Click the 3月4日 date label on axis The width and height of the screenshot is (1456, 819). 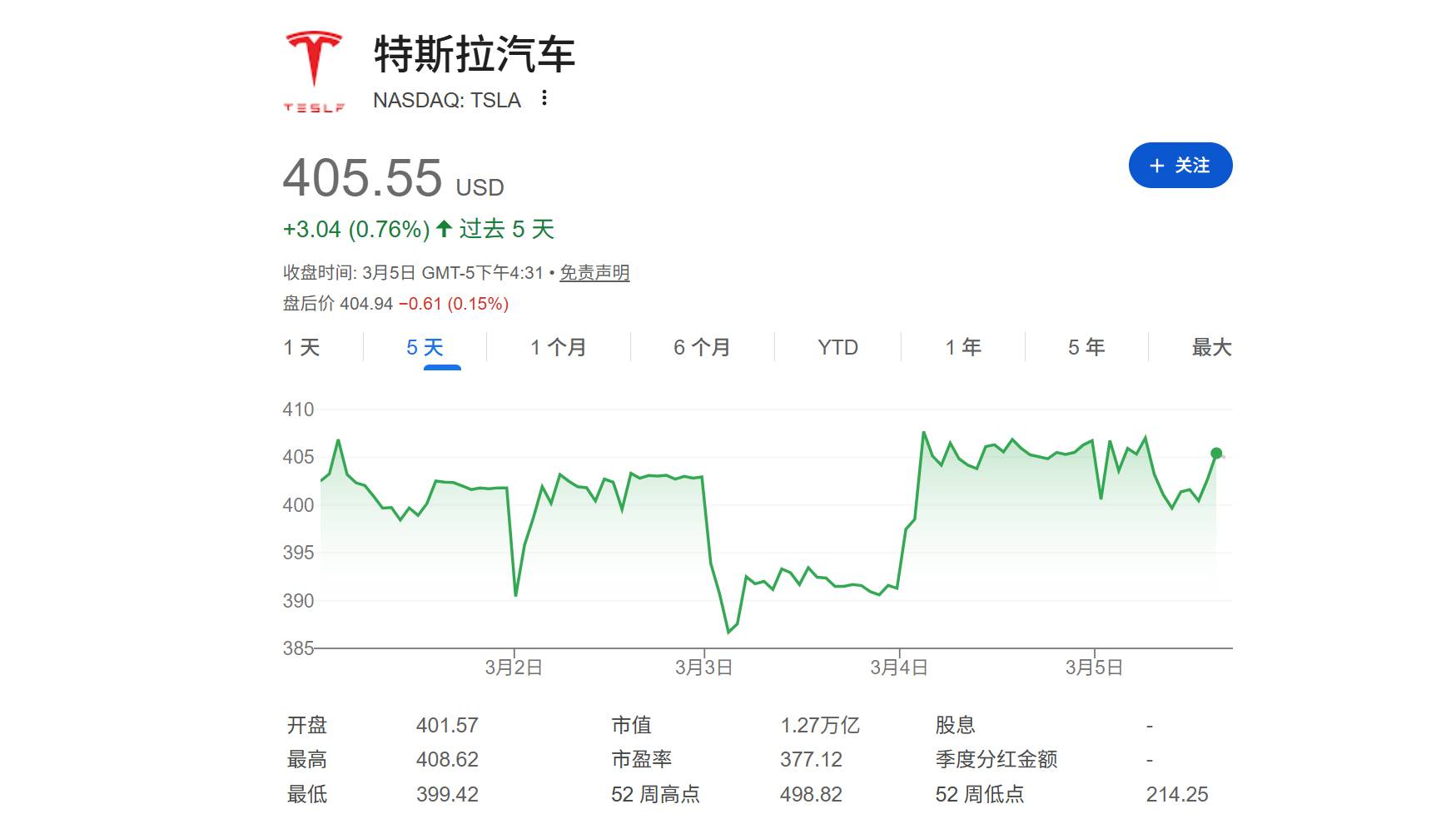coord(898,668)
